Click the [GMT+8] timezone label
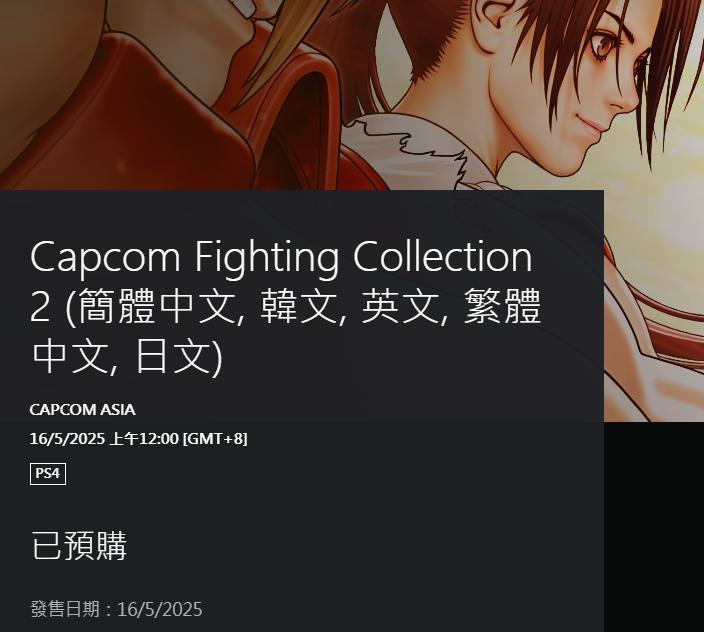The width and height of the screenshot is (704, 632). 216,439
